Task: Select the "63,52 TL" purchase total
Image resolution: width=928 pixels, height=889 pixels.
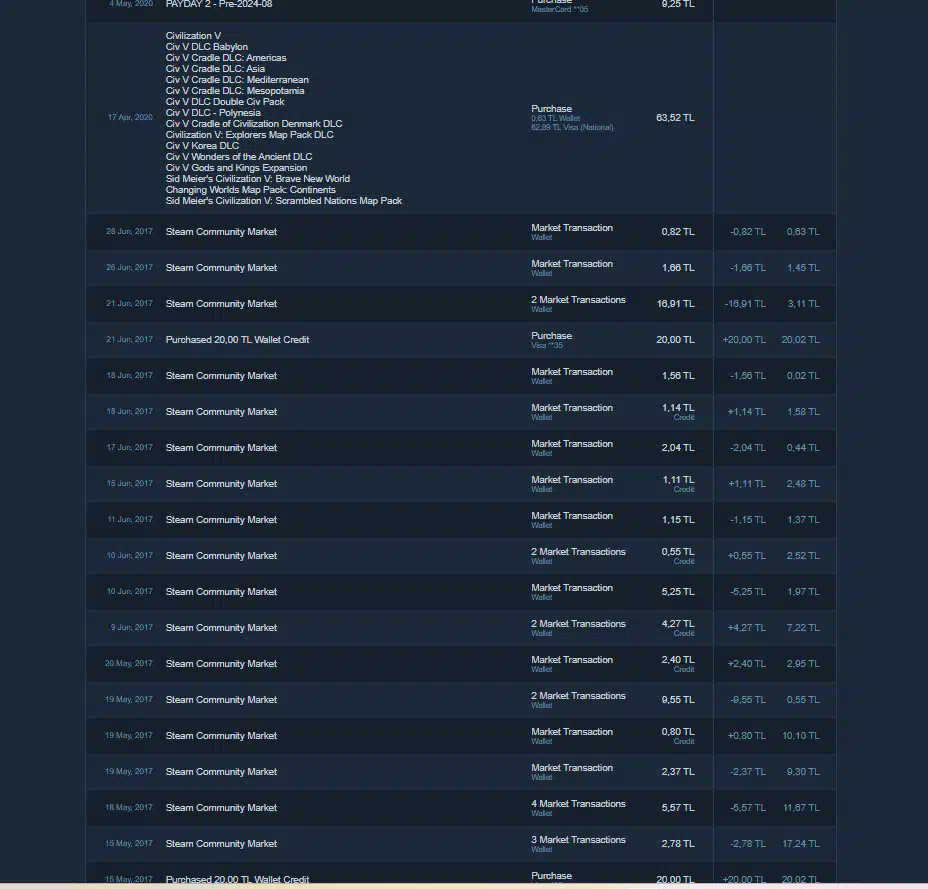Action: [x=675, y=118]
